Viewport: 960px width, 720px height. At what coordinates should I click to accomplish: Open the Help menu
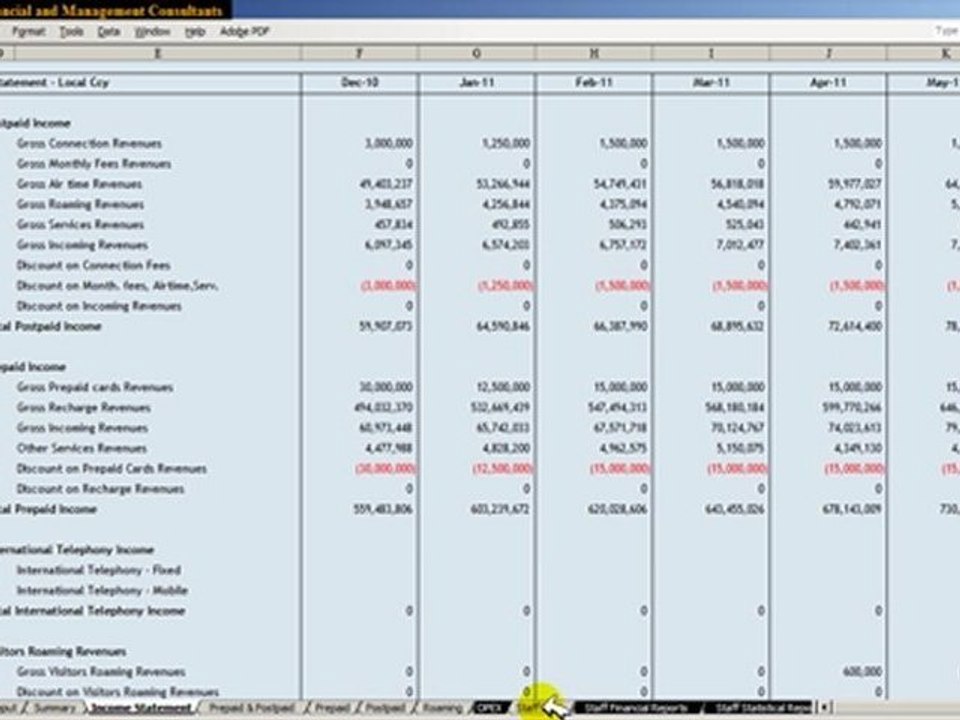click(x=195, y=31)
